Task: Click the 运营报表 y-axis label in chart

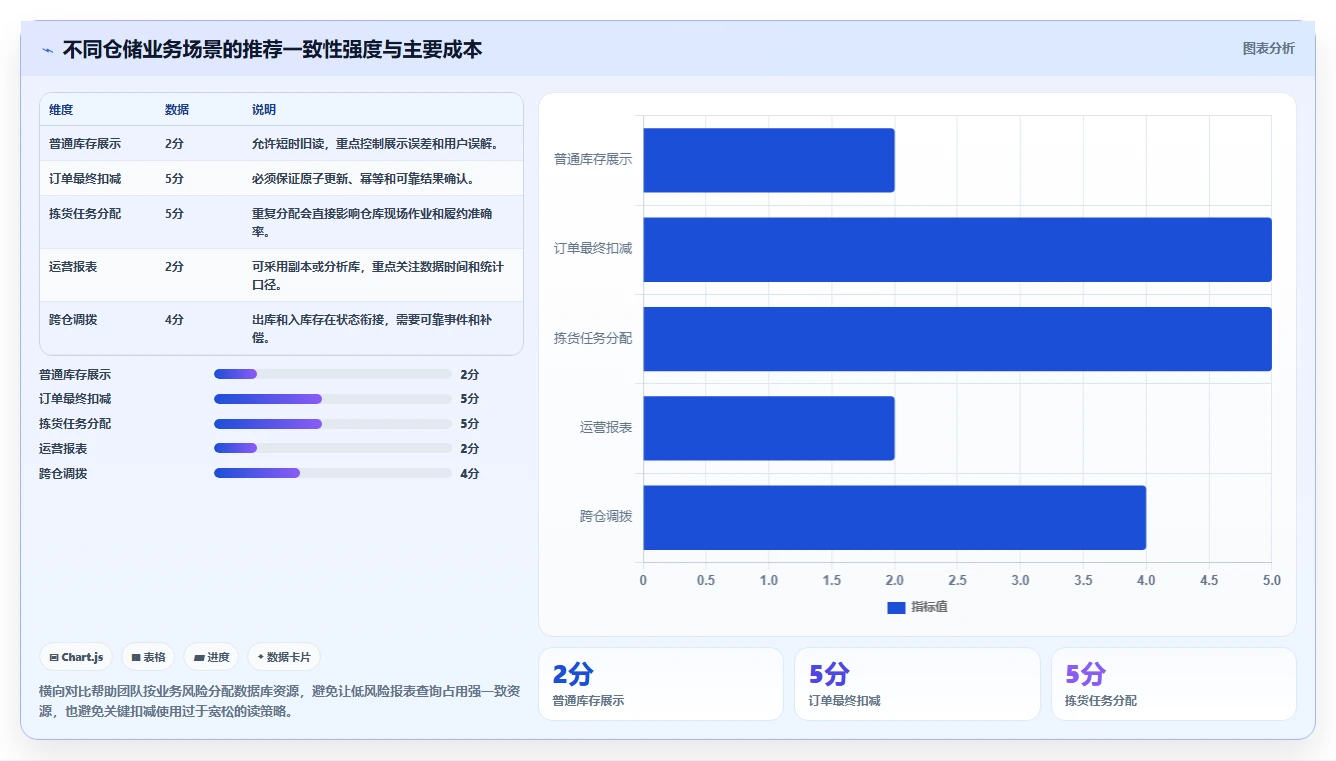Action: (x=606, y=427)
